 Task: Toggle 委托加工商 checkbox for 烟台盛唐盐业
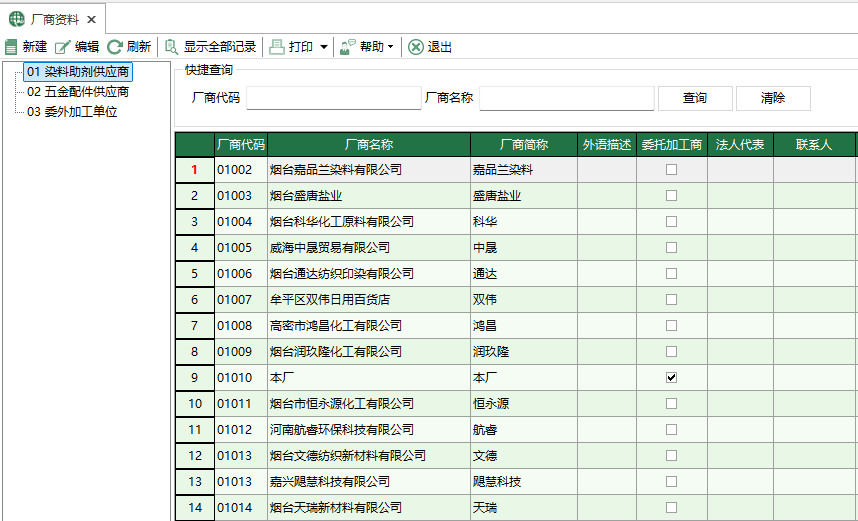click(x=671, y=195)
